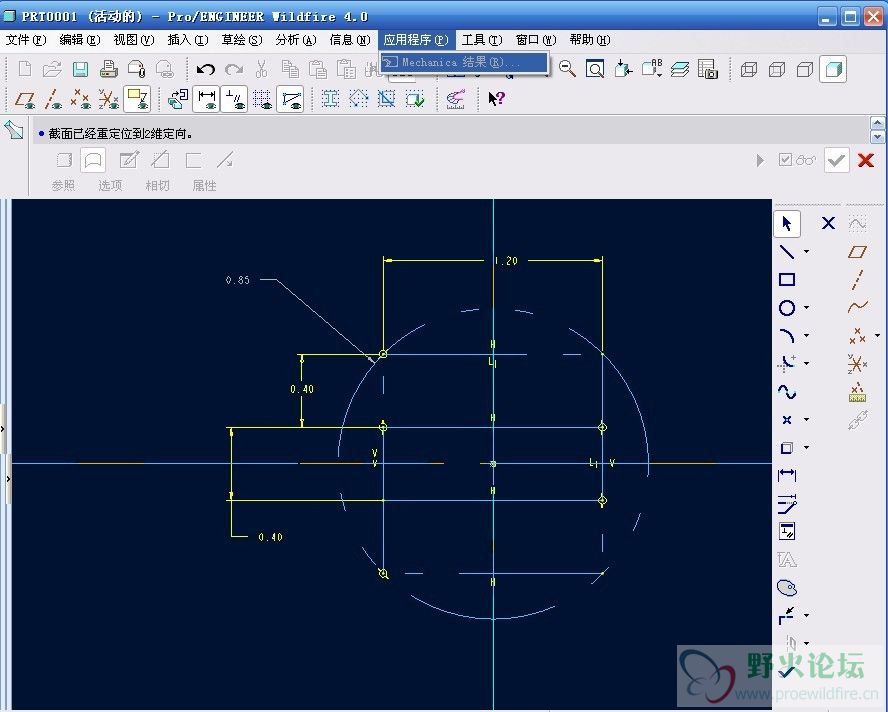Toggle datum axis display
This screenshot has width=888, height=712.
(53, 99)
